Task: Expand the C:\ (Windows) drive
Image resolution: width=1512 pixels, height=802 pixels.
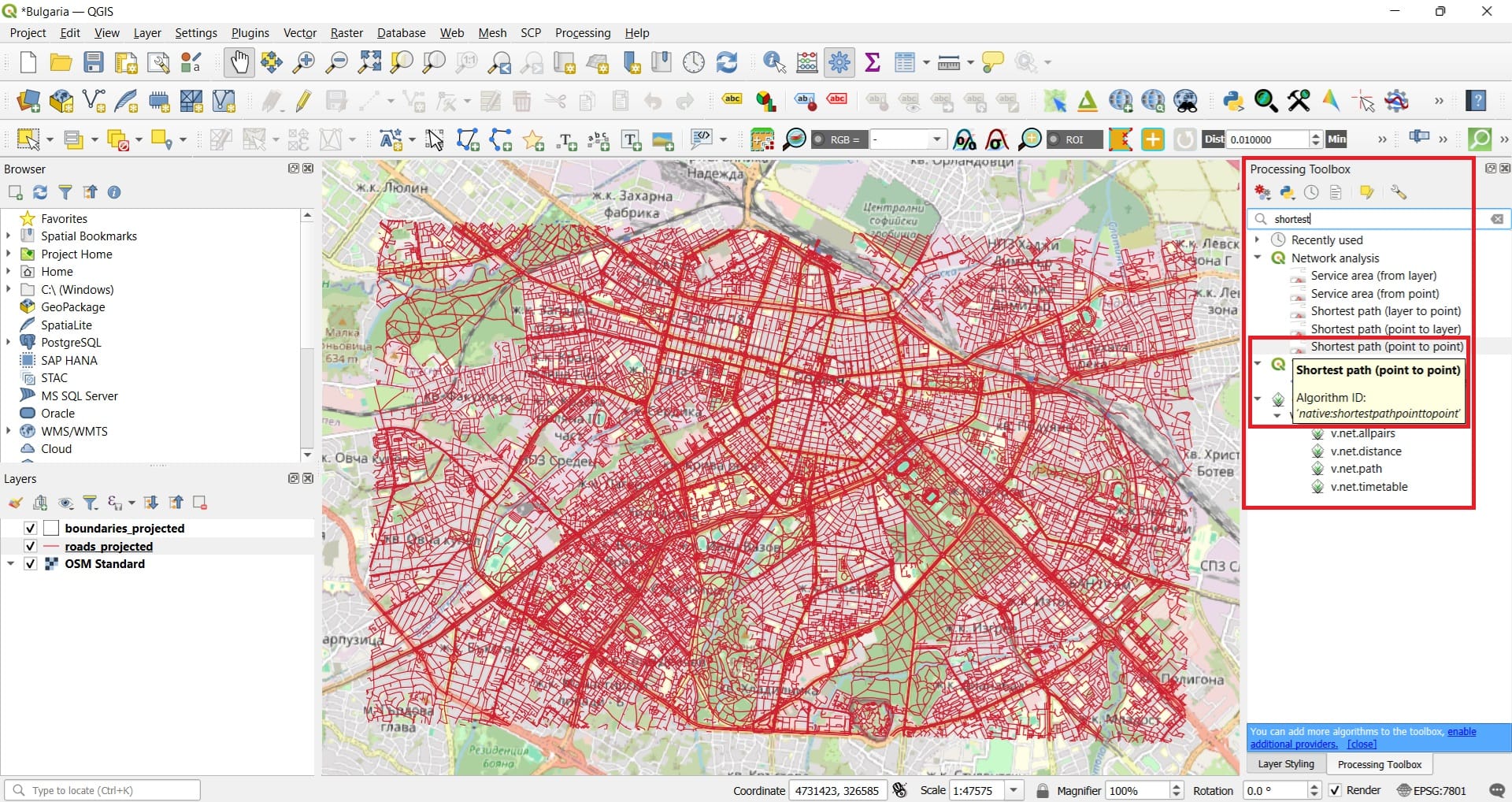Action: 9,289
